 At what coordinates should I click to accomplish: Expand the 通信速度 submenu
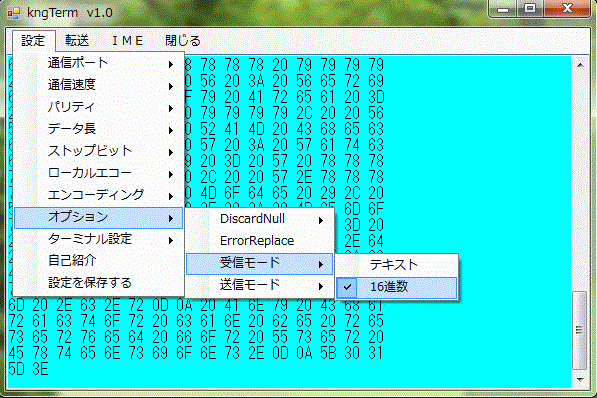click(98, 85)
